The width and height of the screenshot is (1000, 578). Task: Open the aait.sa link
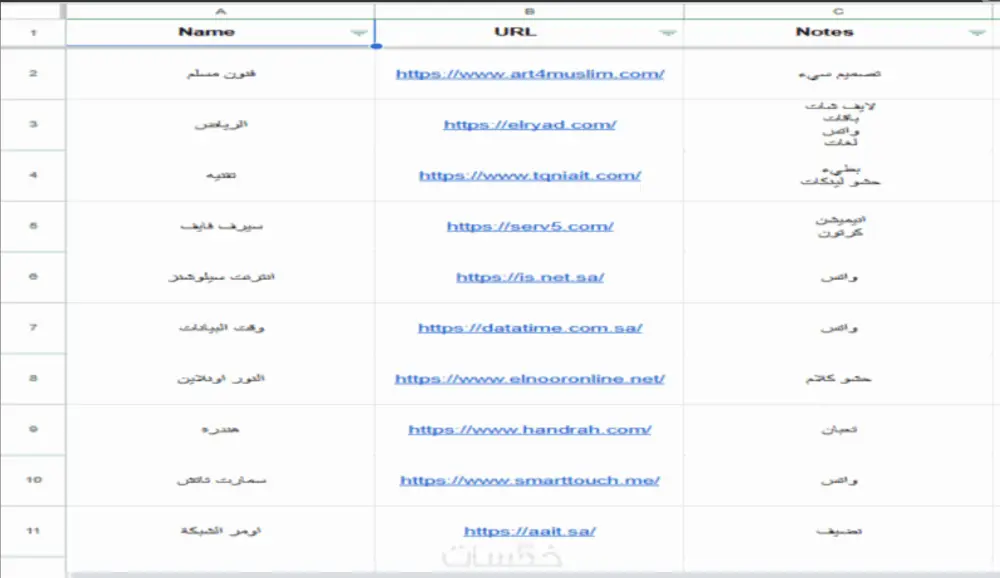click(x=530, y=531)
